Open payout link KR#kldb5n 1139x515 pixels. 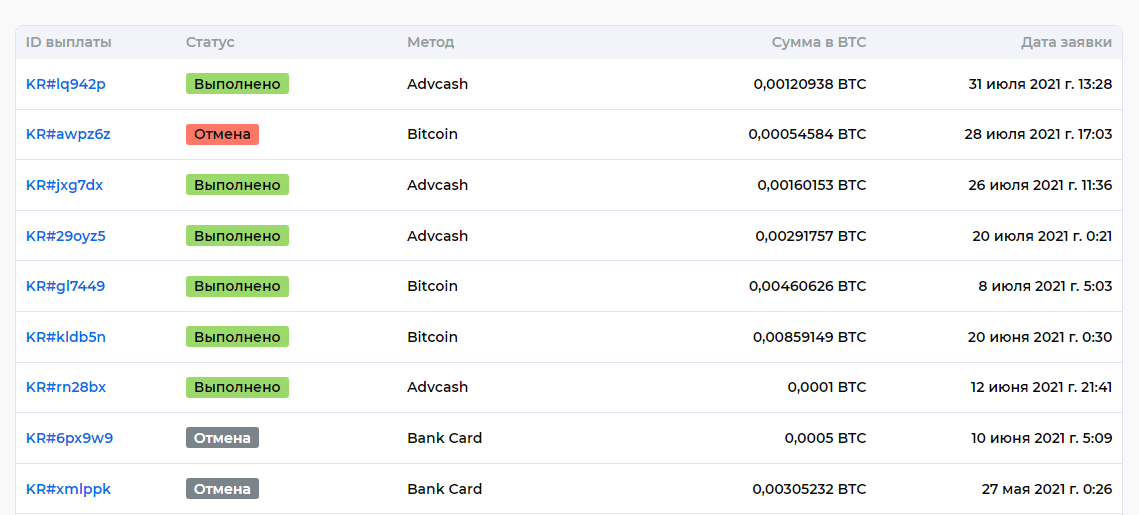(x=66, y=337)
